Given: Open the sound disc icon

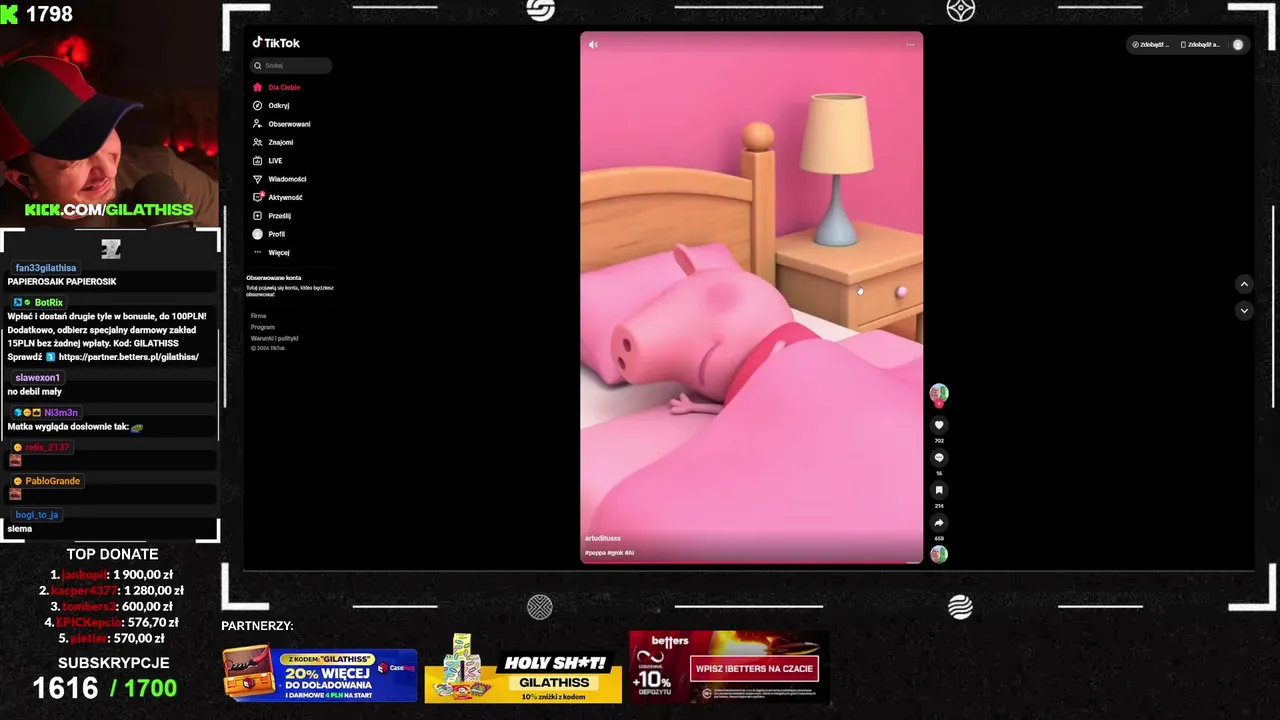Looking at the screenshot, I should click(938, 554).
